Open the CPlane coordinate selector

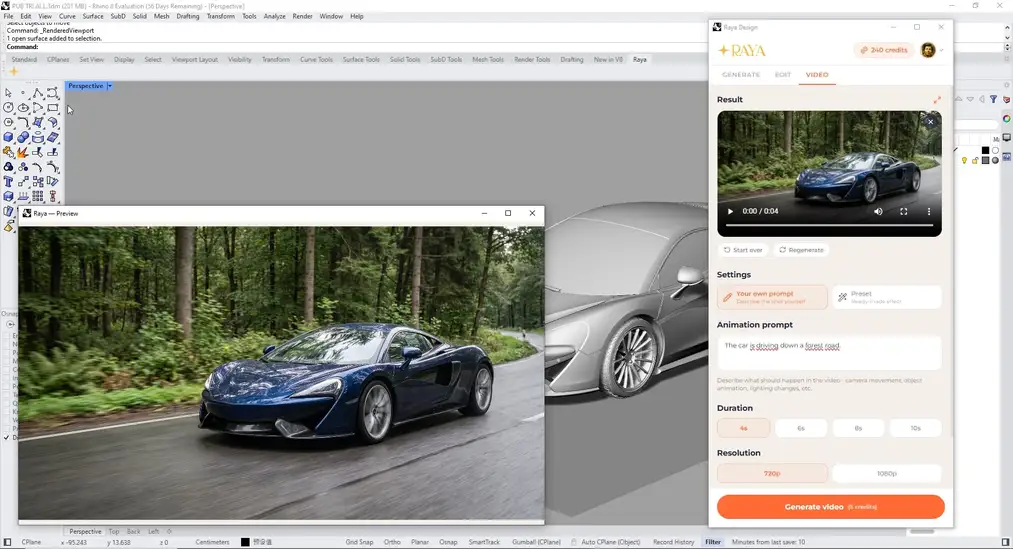[31, 542]
